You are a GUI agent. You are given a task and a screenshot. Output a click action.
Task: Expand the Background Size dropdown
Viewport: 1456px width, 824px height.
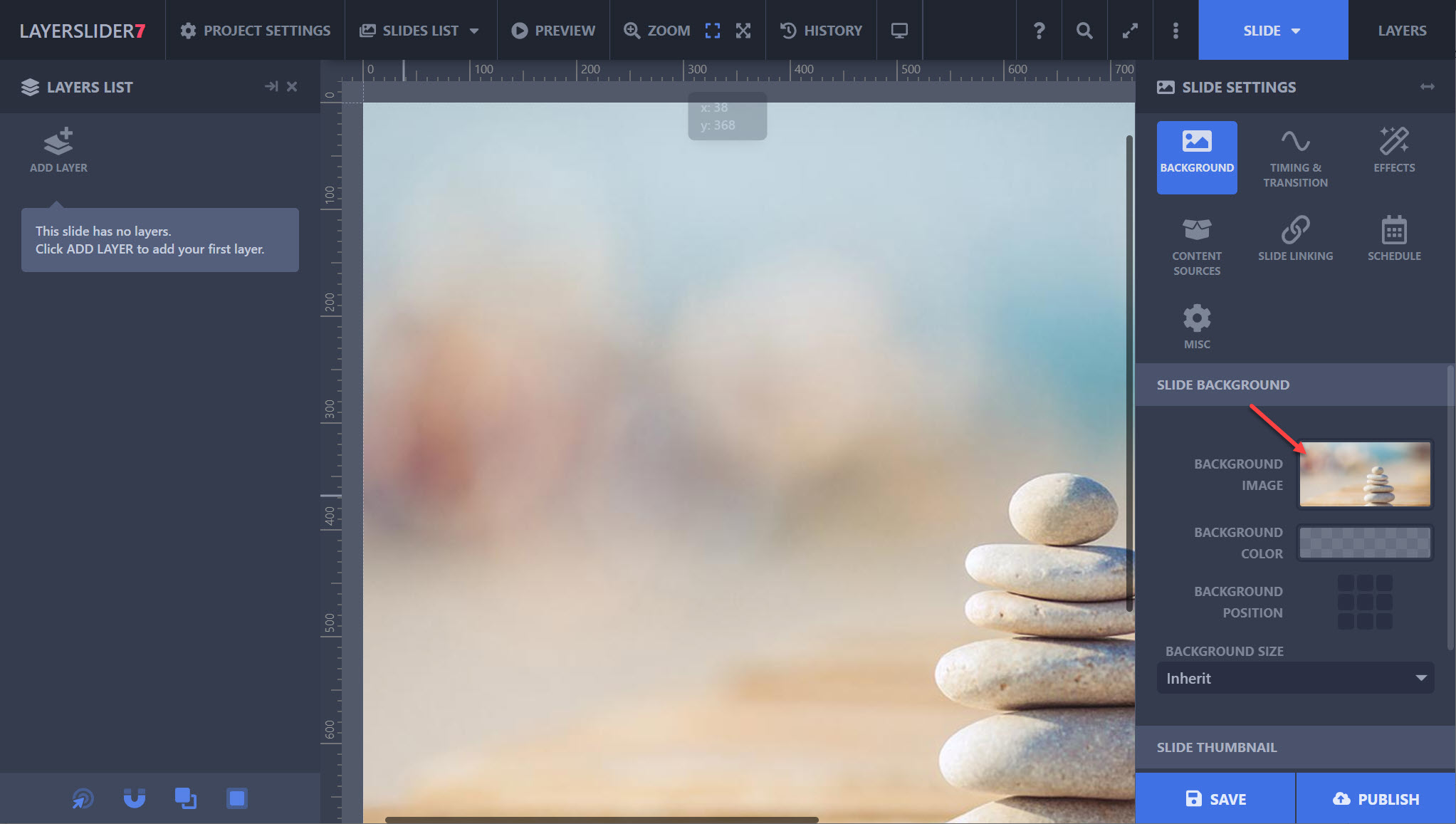click(1294, 678)
